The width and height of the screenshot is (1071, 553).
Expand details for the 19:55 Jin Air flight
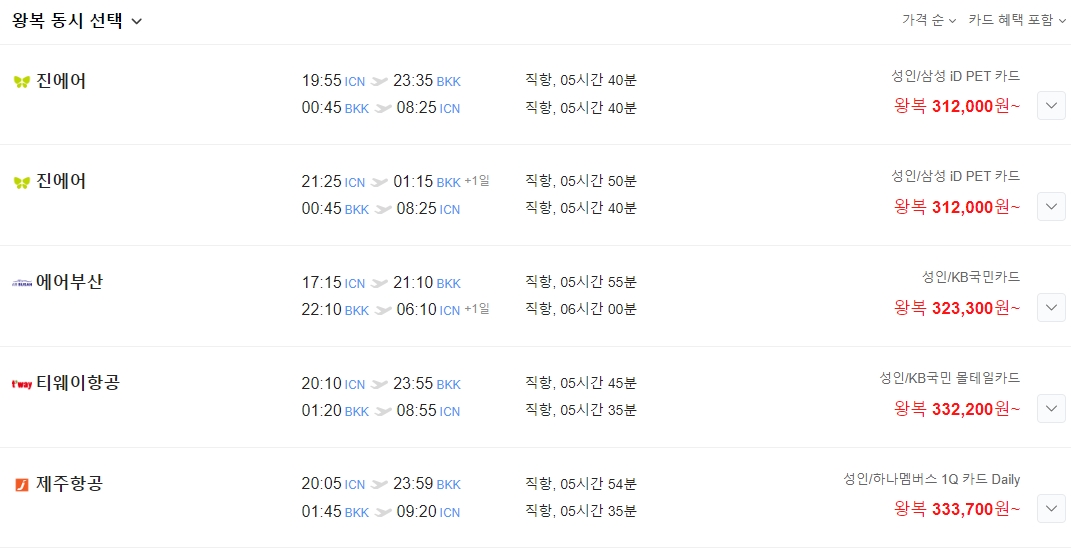pos(1051,105)
